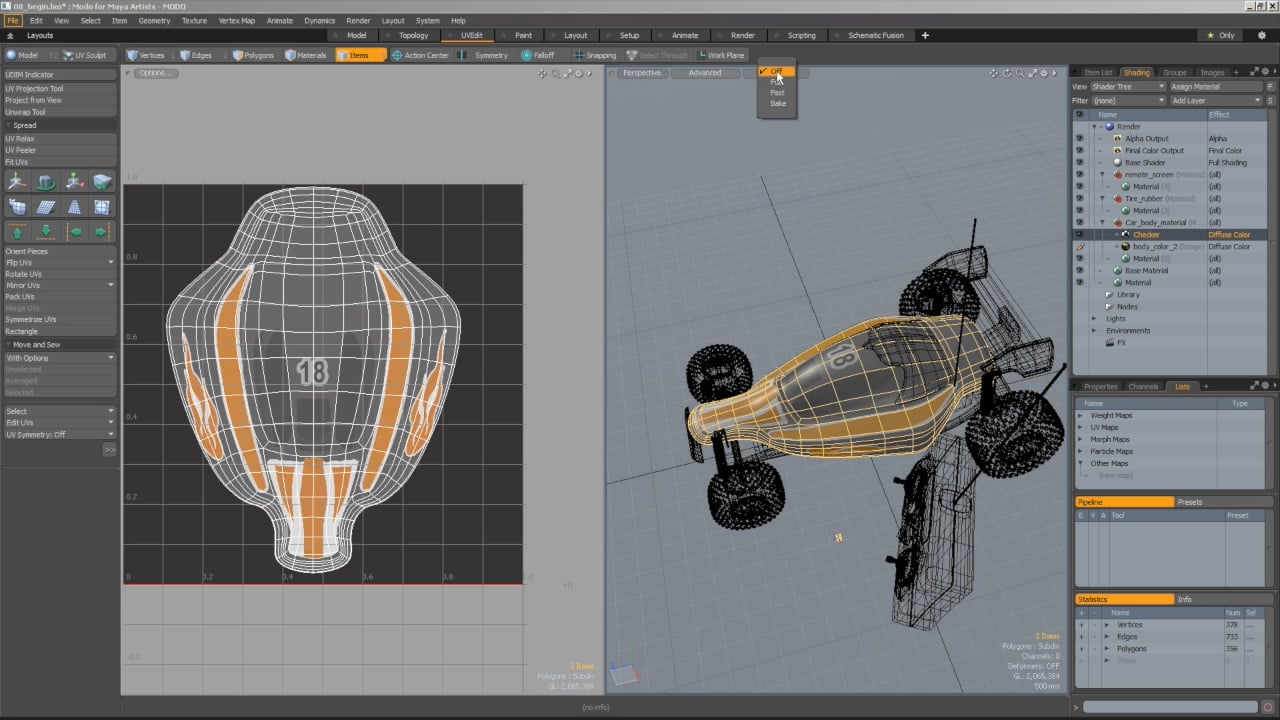The width and height of the screenshot is (1280, 720).
Task: Hide the Base Shader layer
Action: 1079,163
